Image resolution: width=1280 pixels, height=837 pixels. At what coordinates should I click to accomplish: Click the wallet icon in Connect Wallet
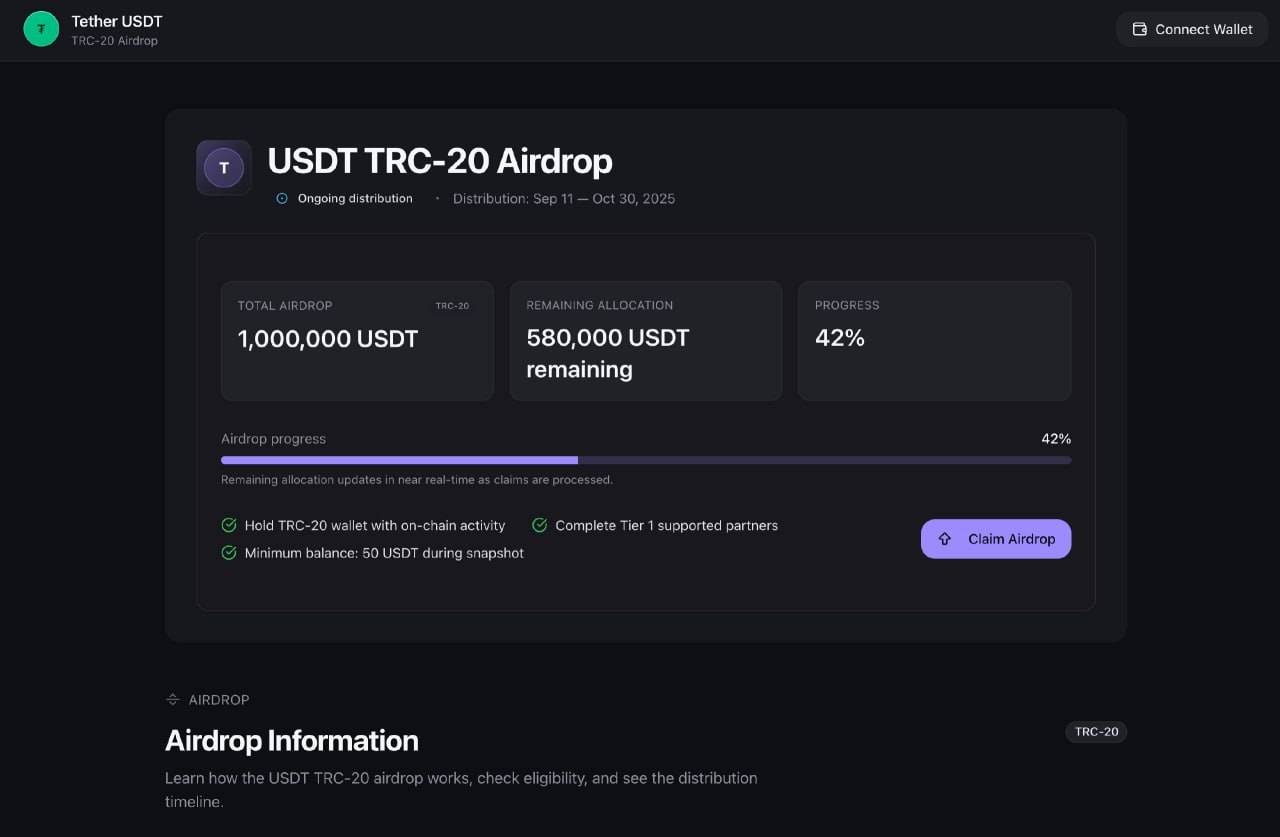click(x=1139, y=29)
